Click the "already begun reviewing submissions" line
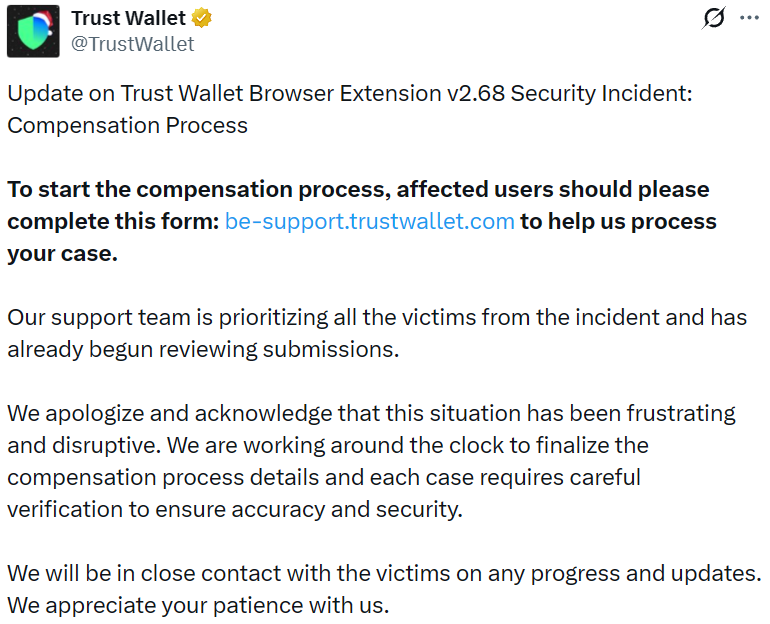 click(203, 349)
